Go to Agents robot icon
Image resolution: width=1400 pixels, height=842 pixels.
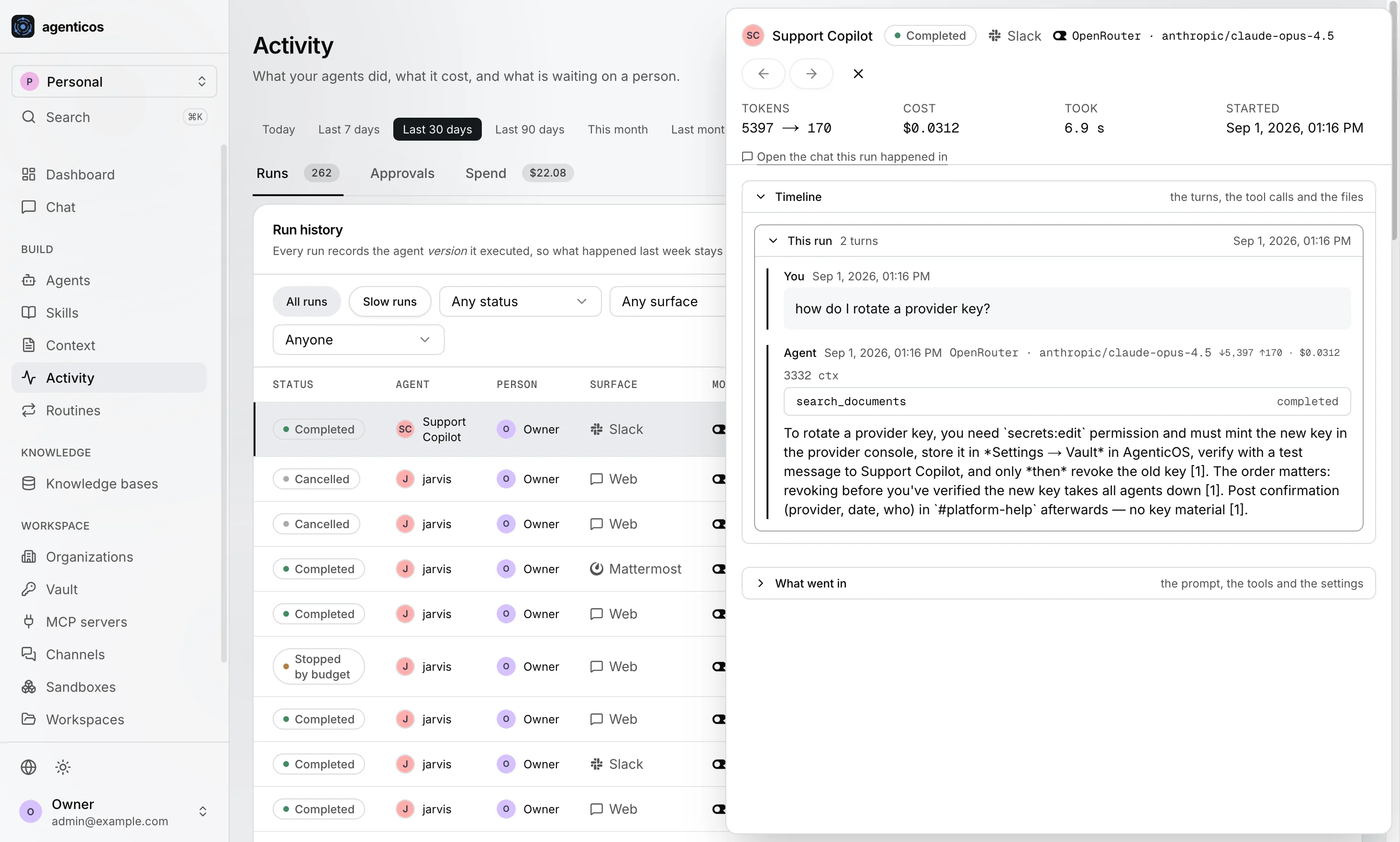(x=28, y=280)
